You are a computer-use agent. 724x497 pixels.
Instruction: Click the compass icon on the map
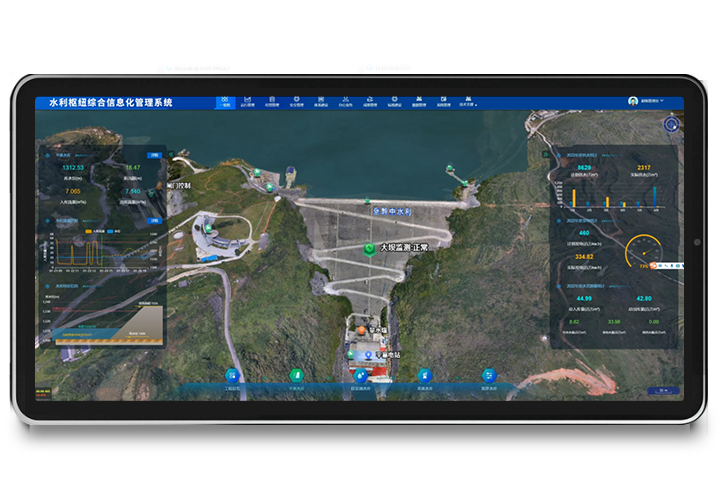[671, 125]
